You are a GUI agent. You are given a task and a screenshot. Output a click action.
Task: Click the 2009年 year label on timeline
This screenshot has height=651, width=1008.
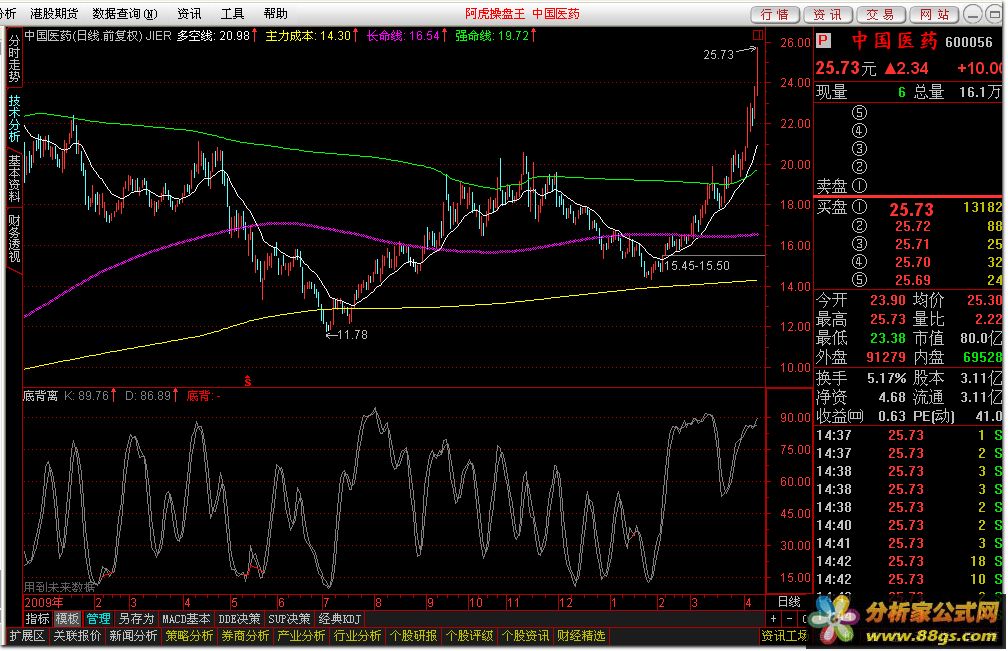(x=44, y=602)
